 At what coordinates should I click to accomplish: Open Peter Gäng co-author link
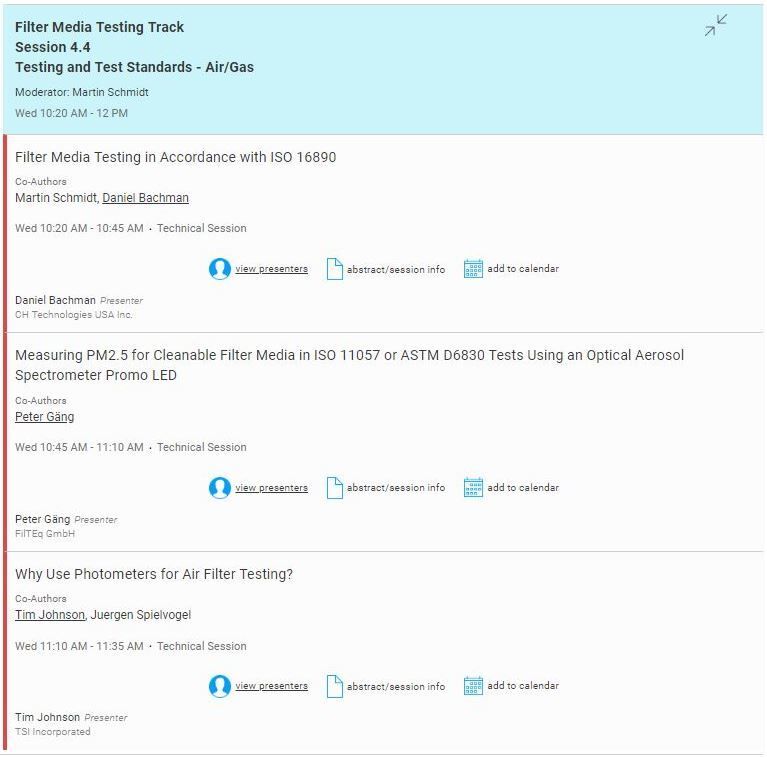pos(44,417)
